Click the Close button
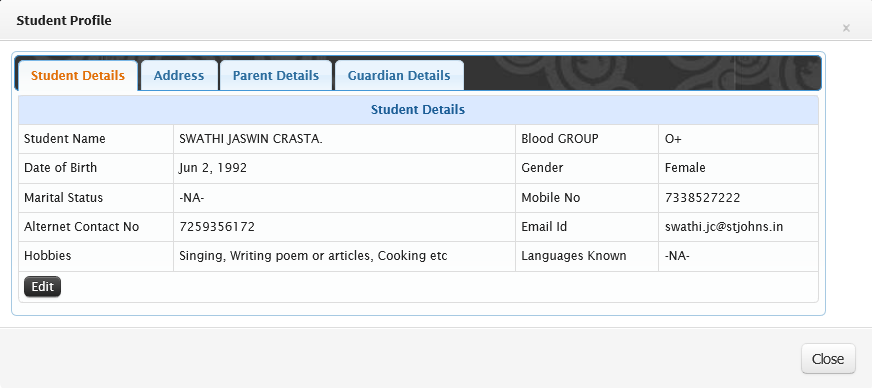 828,359
